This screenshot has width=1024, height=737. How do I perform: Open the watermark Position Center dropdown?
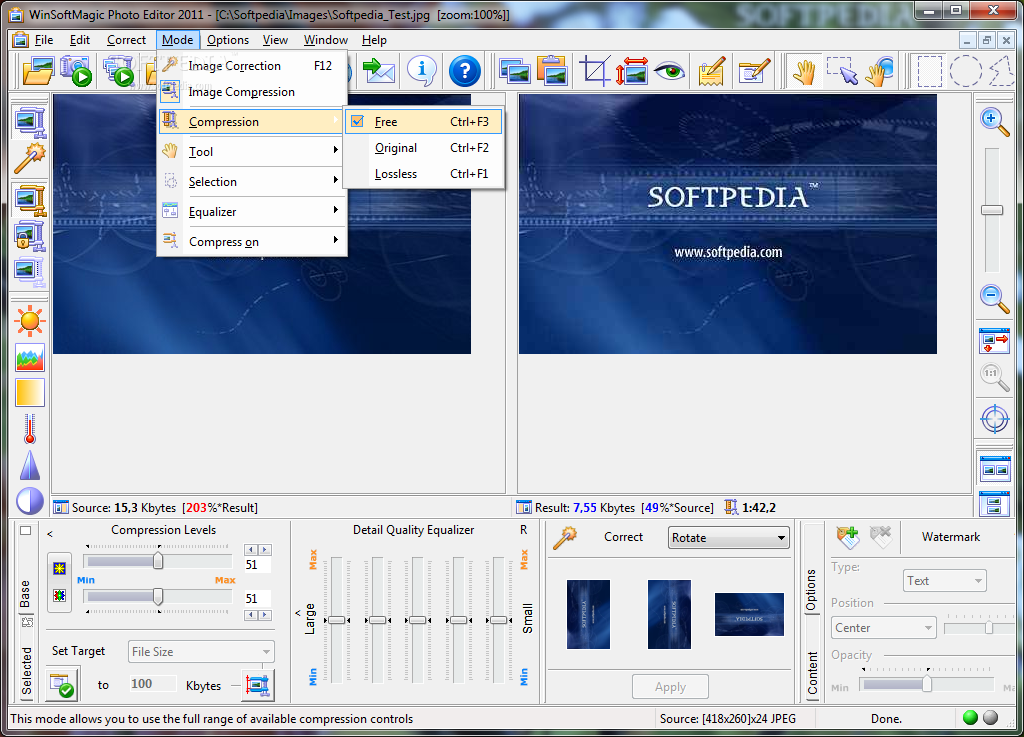click(884, 627)
